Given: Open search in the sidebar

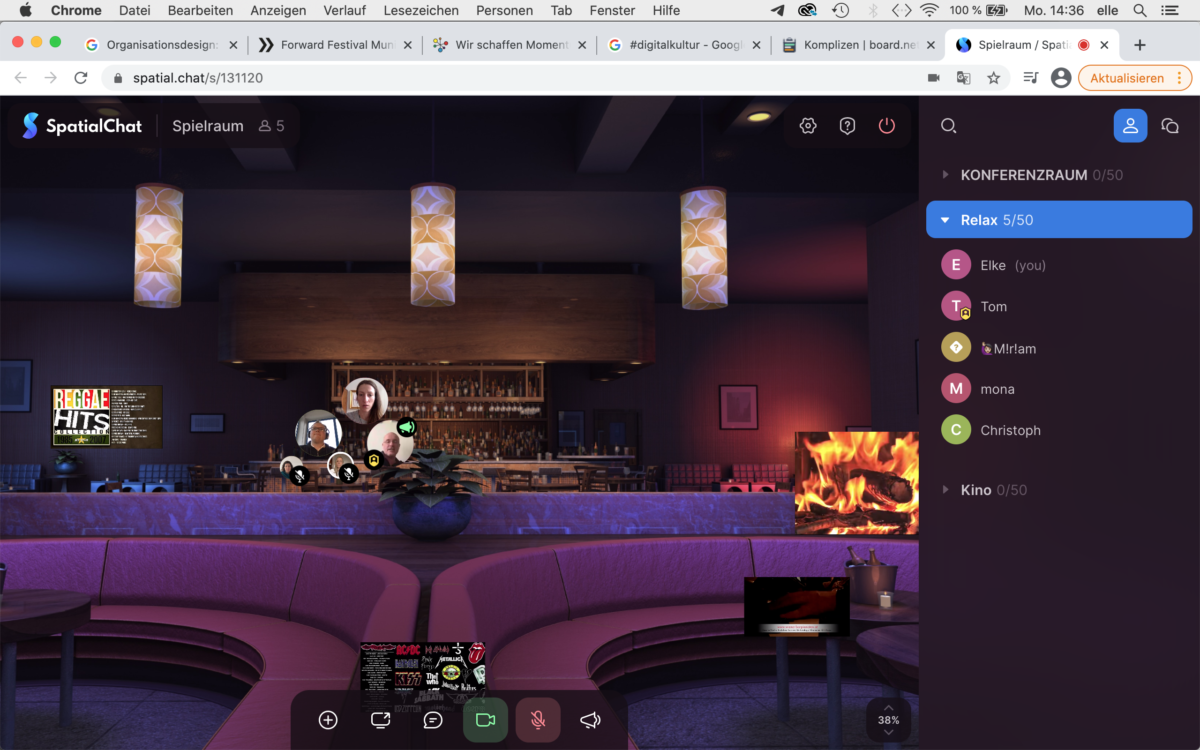Looking at the screenshot, I should (949, 126).
